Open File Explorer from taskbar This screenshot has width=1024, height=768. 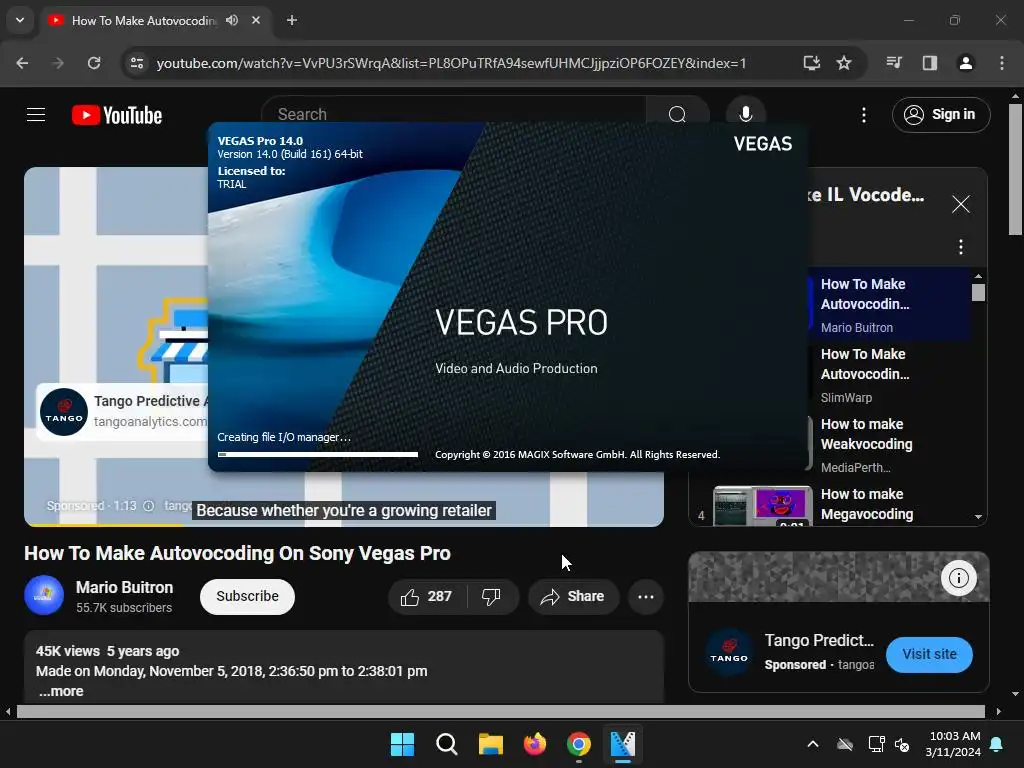(490, 744)
